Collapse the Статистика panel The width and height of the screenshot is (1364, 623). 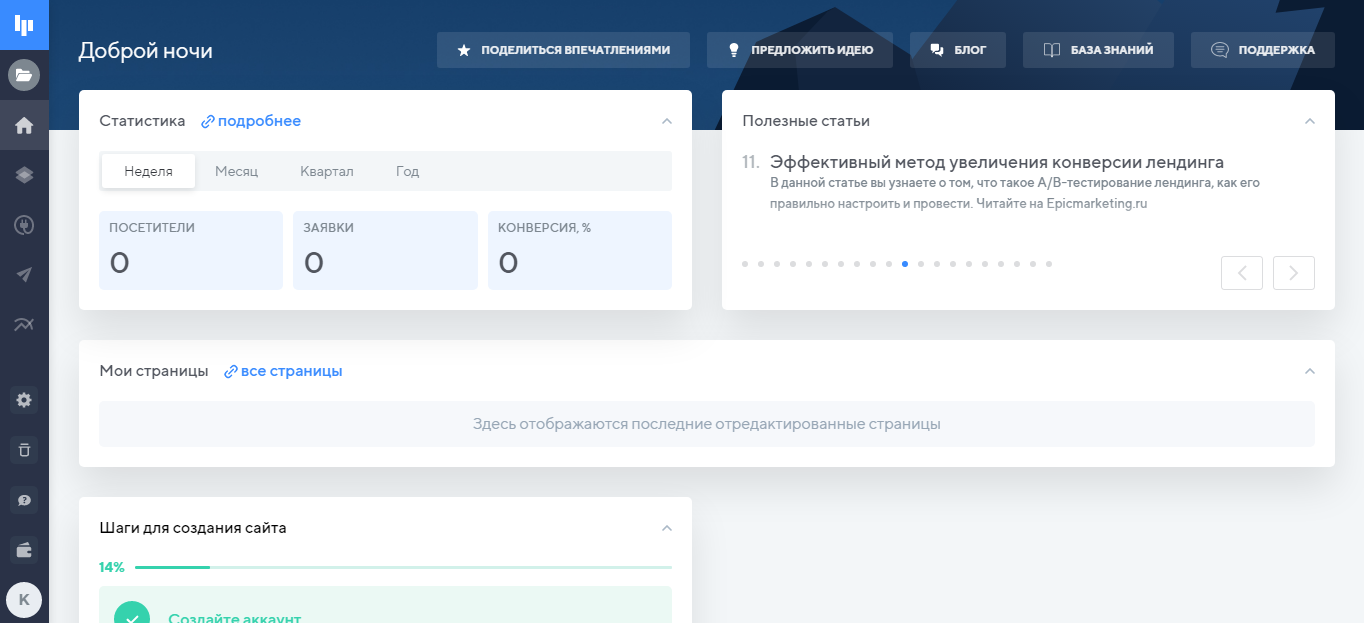[667, 121]
